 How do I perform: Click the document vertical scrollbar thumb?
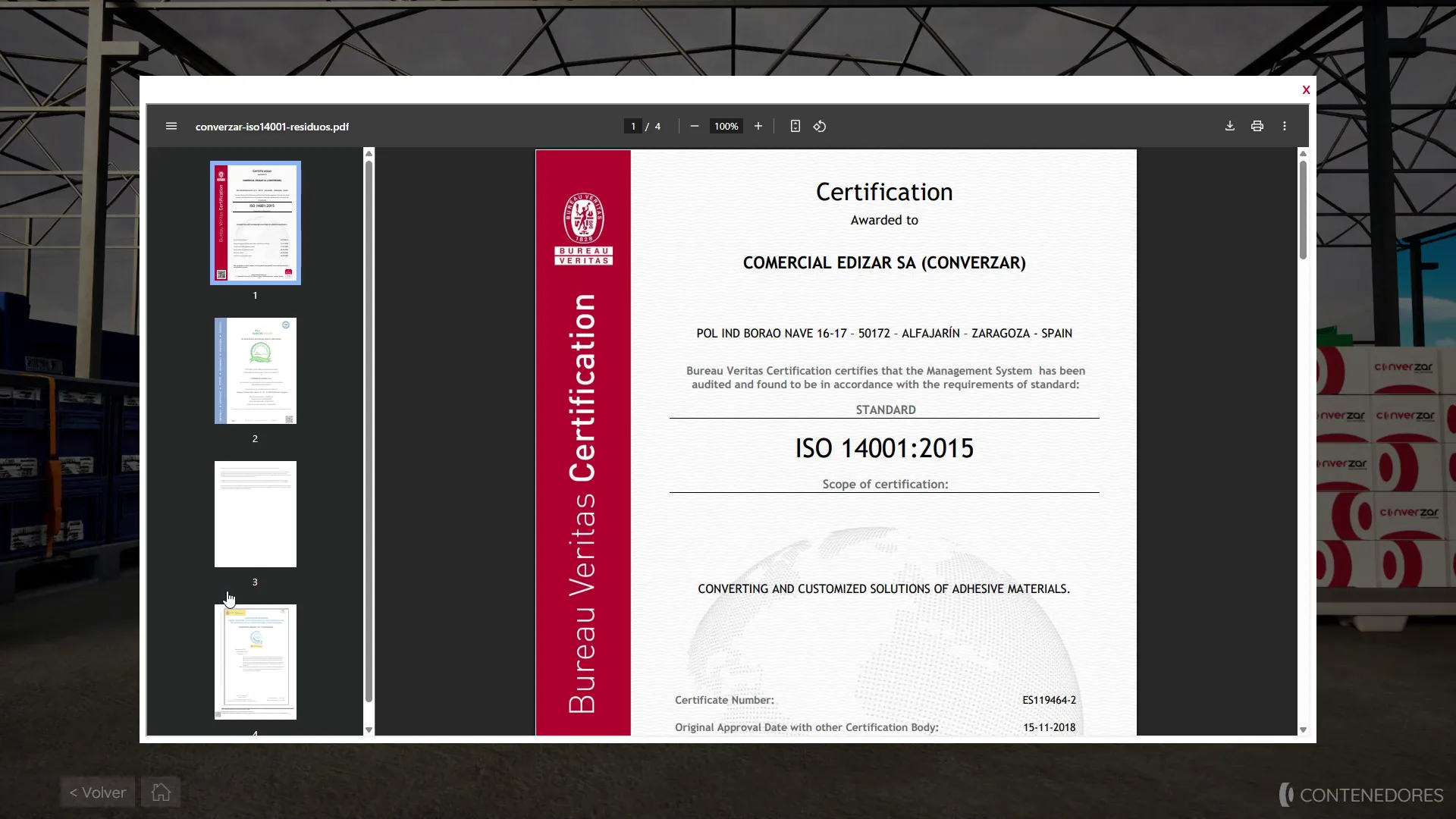tap(1303, 209)
